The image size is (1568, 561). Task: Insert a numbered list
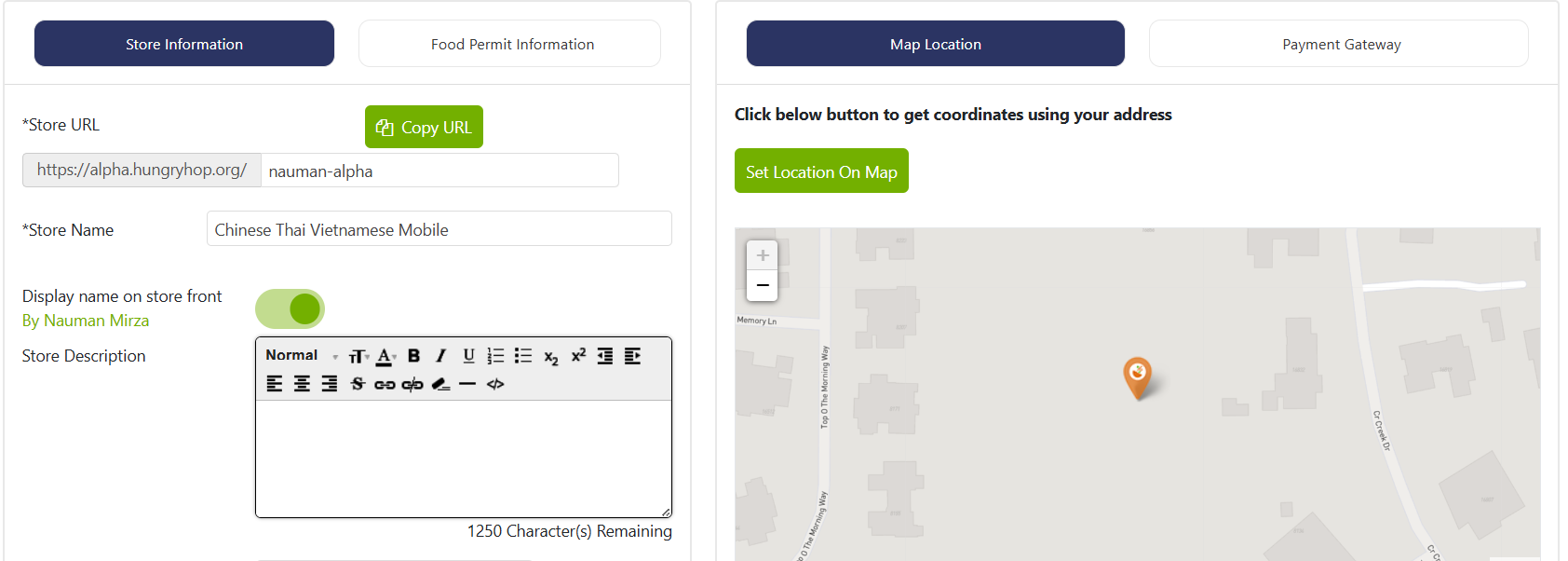495,356
